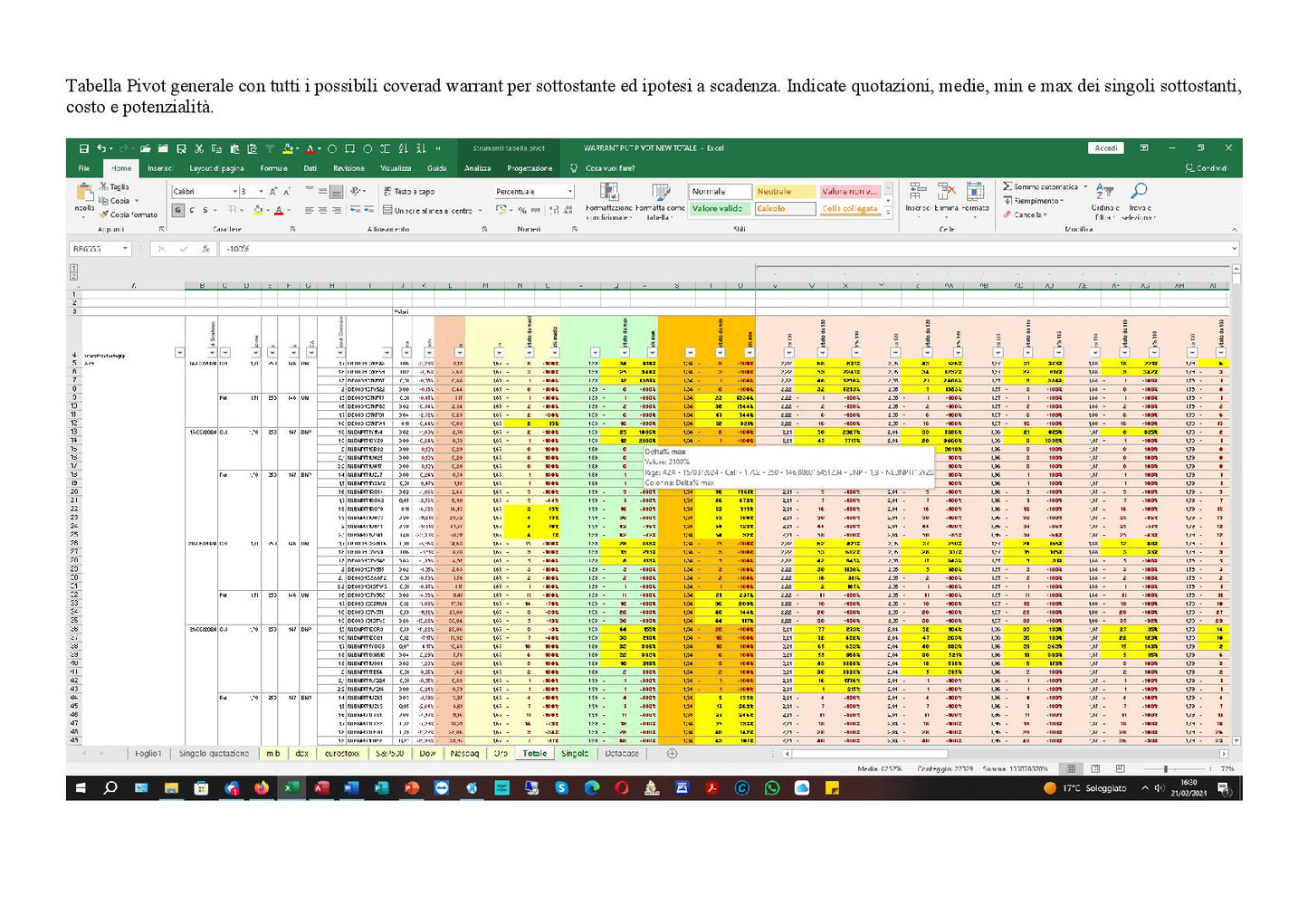The image size is (1308, 924).
Task: Click the Save icon in quick access toolbar
Action: coord(84,148)
